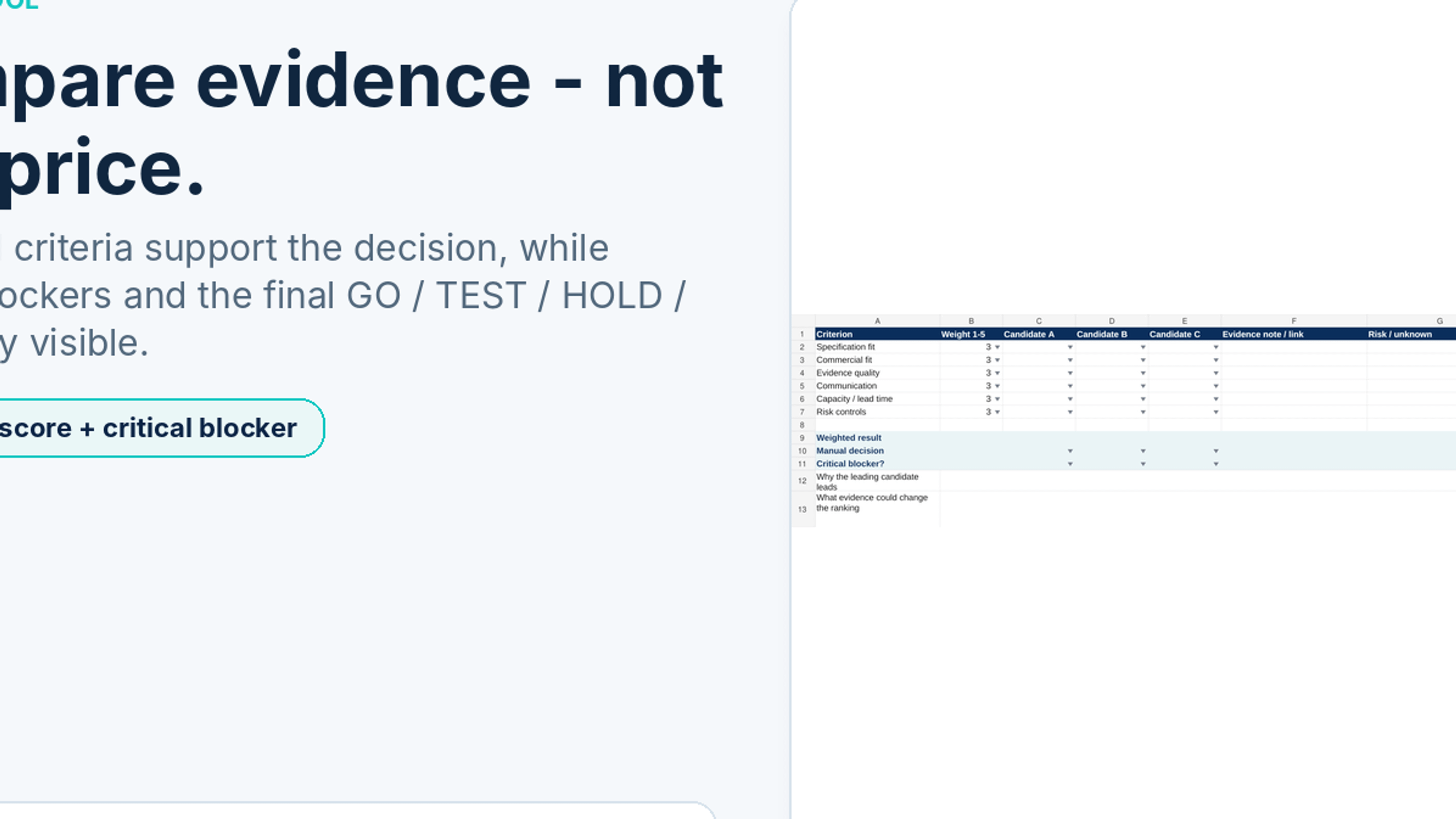Select row 9 number header
The width and height of the screenshot is (1456, 819).
[802, 438]
